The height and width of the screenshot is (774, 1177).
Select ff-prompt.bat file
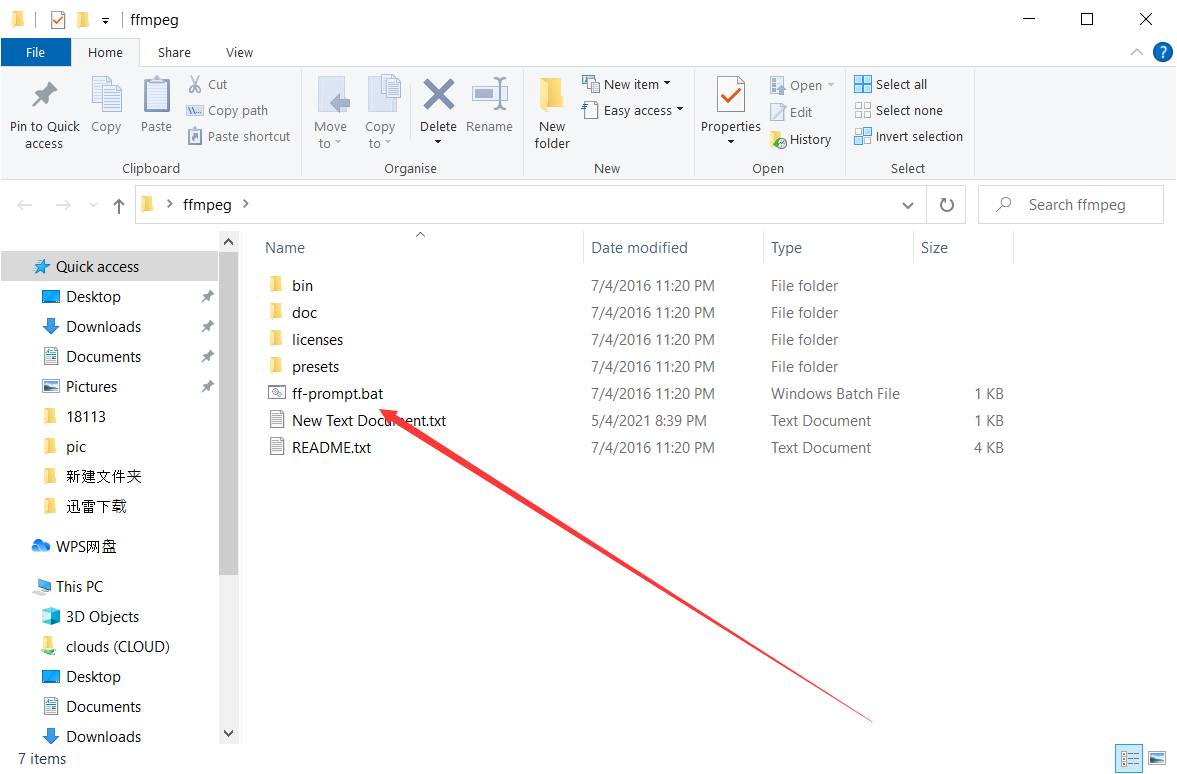tap(337, 393)
